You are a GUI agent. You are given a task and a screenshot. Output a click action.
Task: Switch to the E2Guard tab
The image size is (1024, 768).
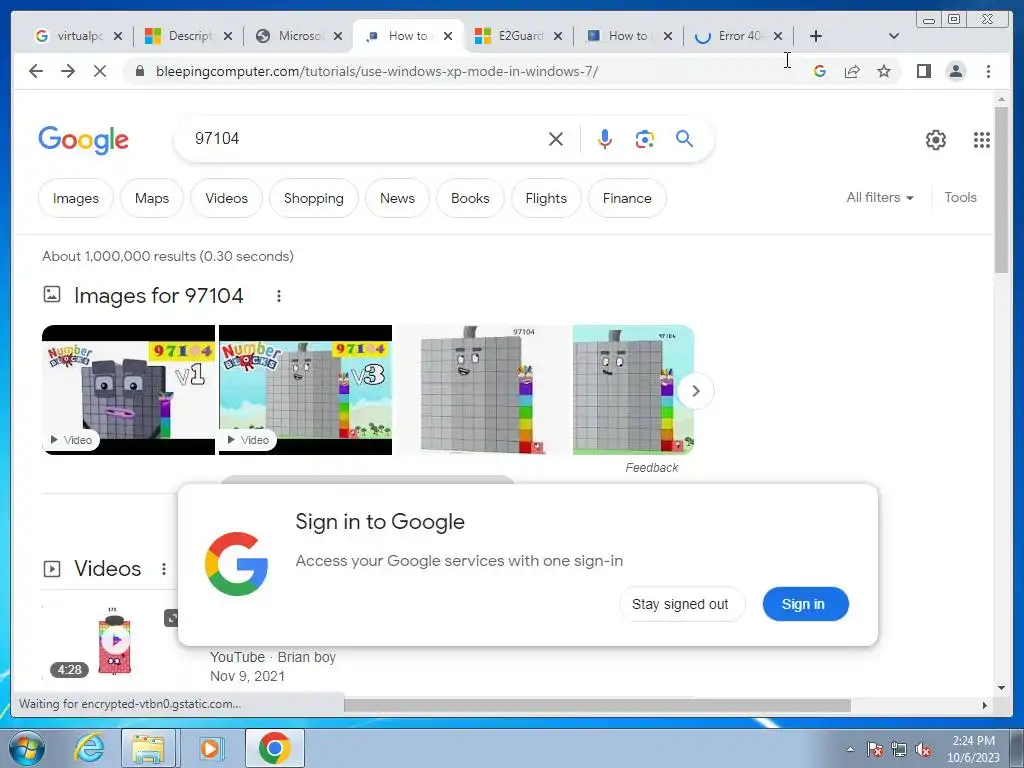pyautogui.click(x=519, y=36)
